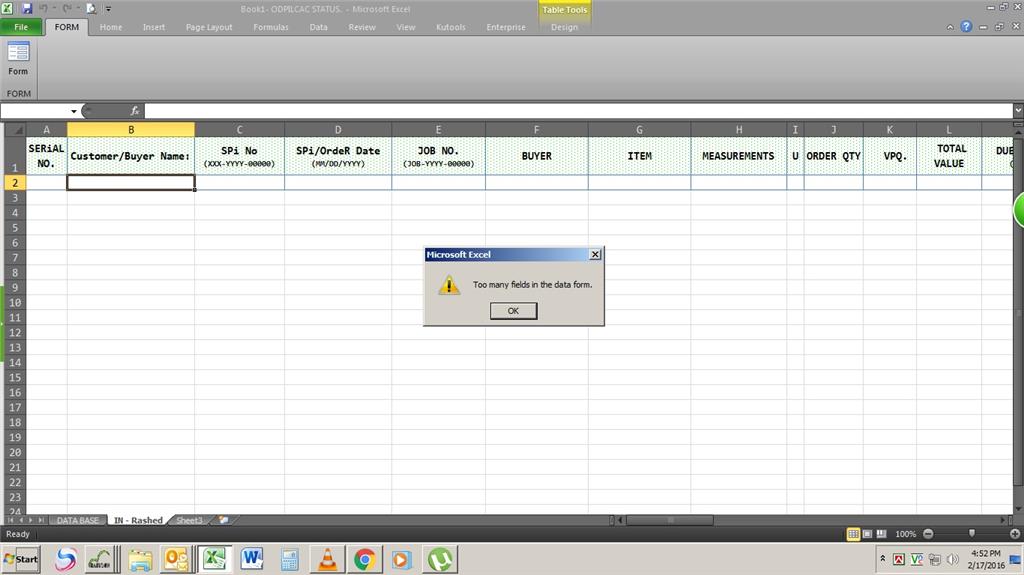Click into the formula bar input

point(578,111)
